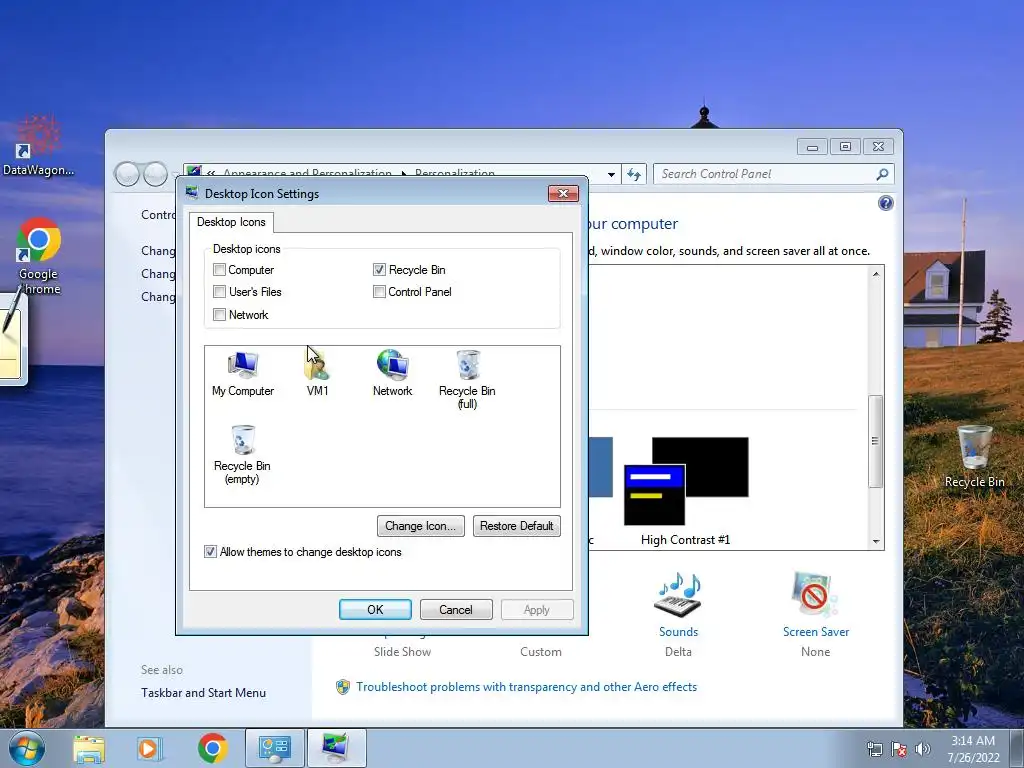Enable the Control Panel desktop icon checkbox

pyautogui.click(x=379, y=292)
